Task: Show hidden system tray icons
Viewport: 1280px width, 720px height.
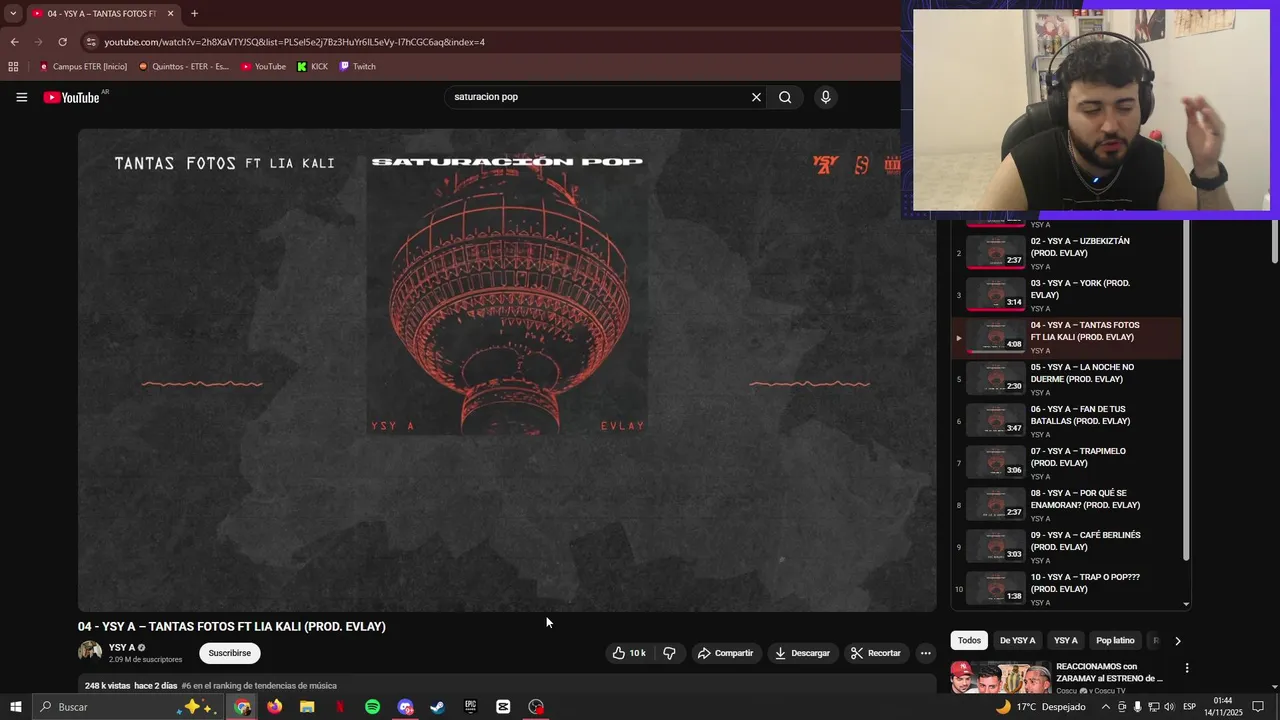Action: coord(1105,707)
